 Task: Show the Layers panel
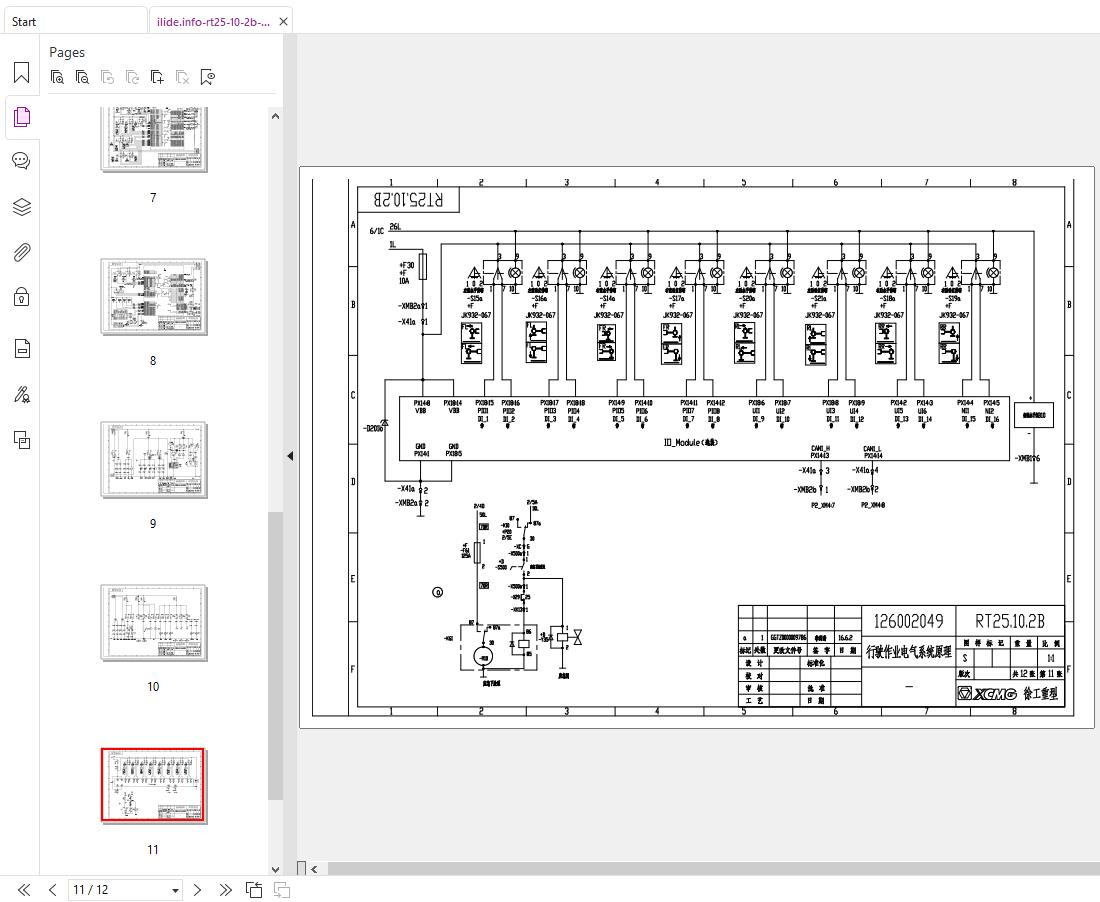click(21, 206)
